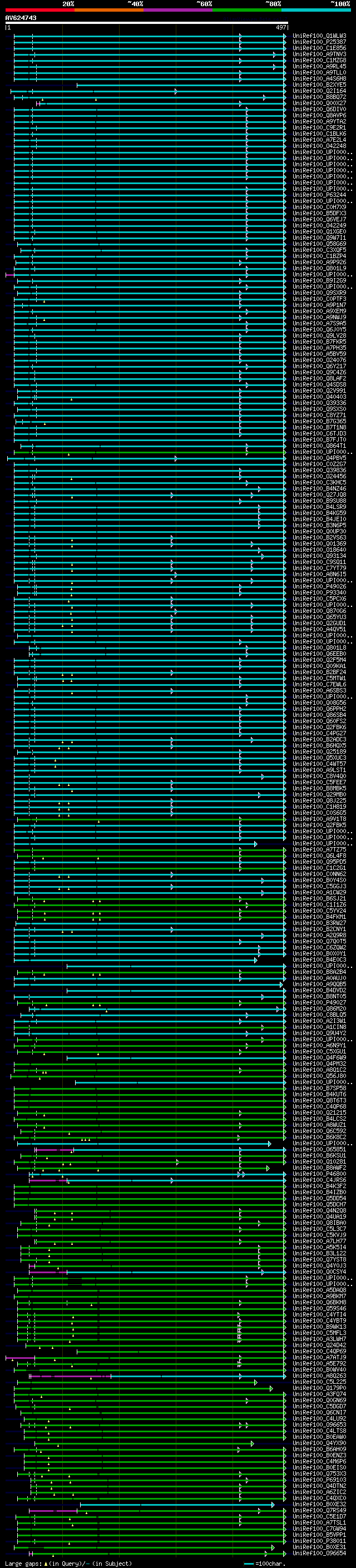Image resolution: width=356 pixels, height=1568 pixels.
Task: Open hit UniRef100_A9TNV3
Action: pyautogui.click(x=319, y=54)
